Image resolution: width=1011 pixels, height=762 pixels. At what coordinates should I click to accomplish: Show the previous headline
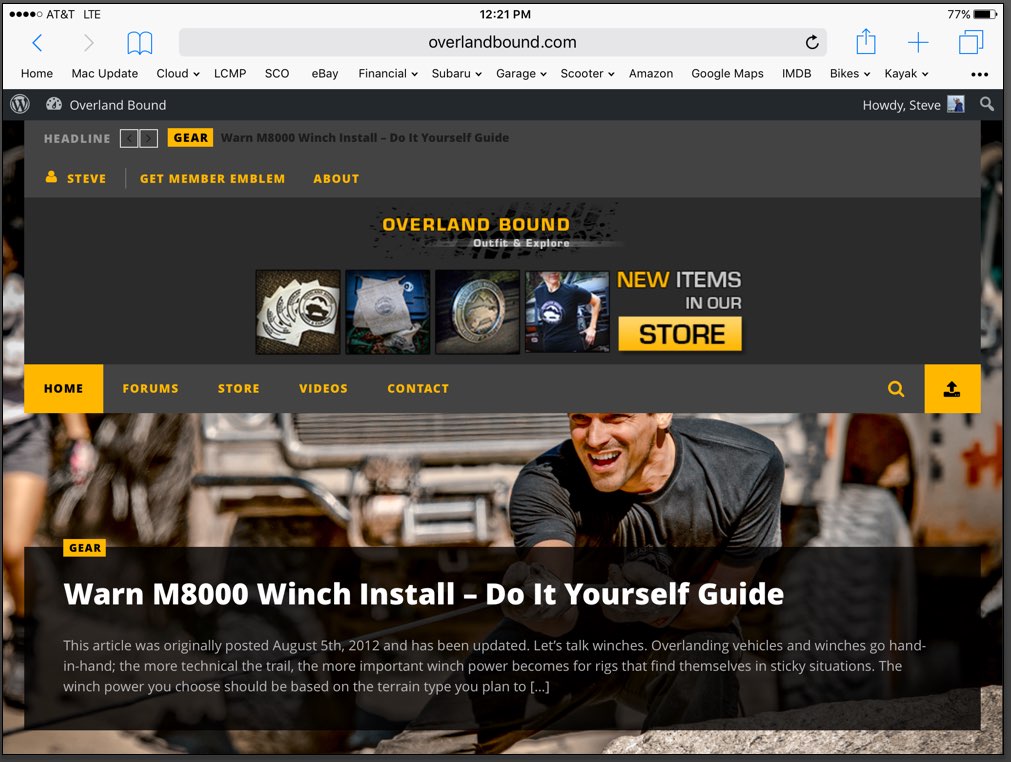[x=129, y=139]
